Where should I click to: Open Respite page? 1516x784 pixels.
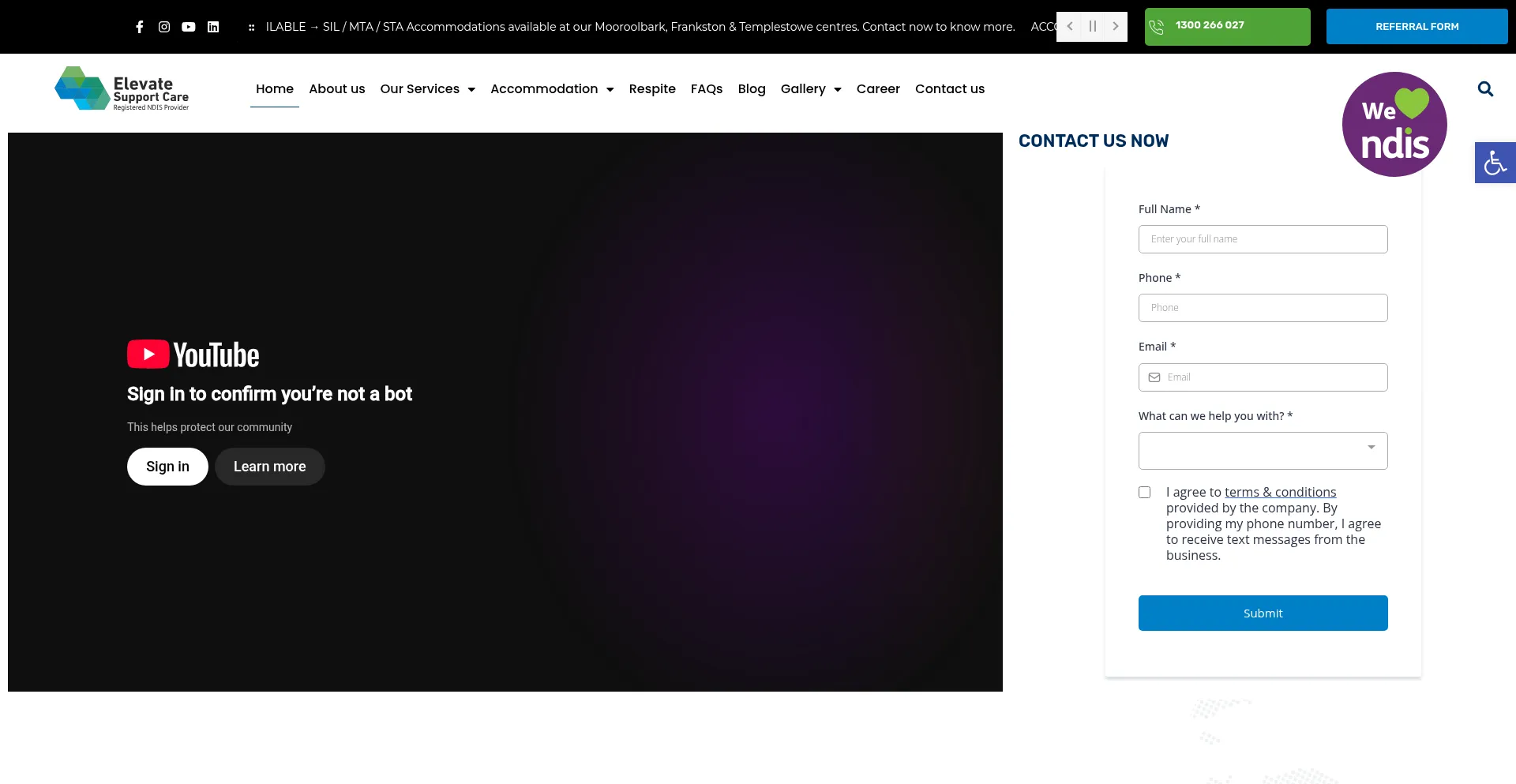pyautogui.click(x=652, y=89)
